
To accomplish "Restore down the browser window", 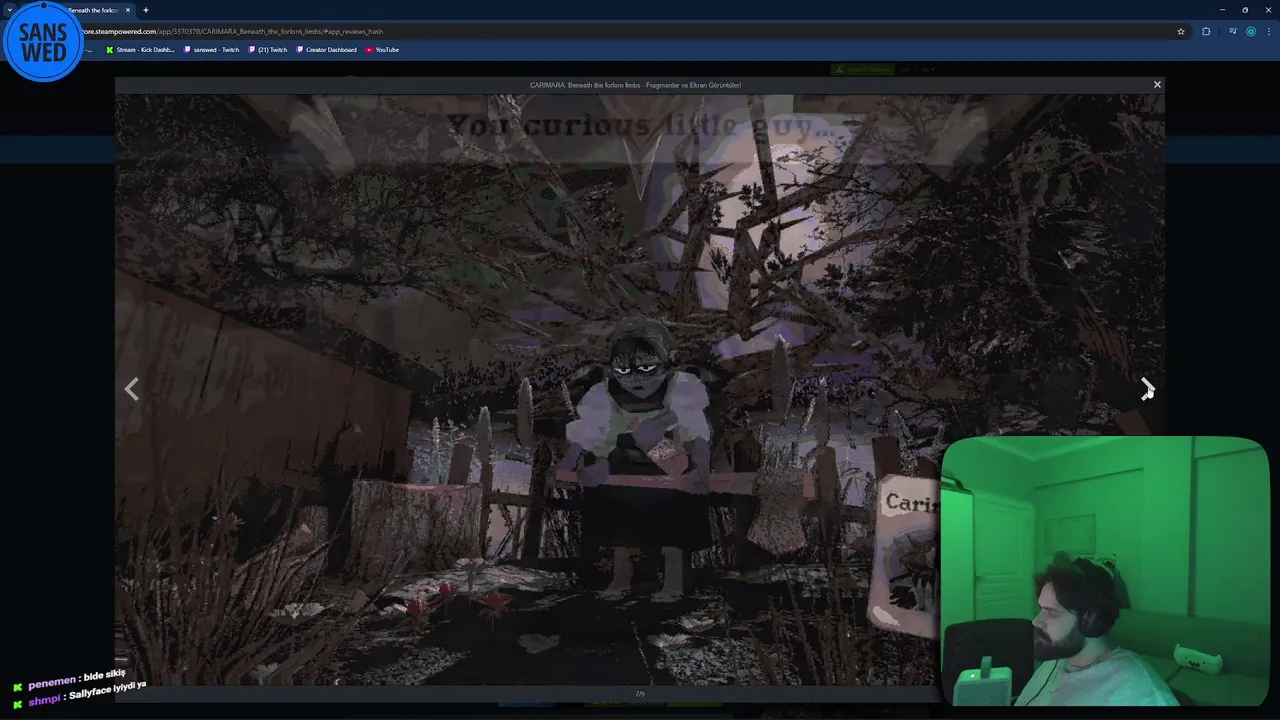I will (1245, 9).
